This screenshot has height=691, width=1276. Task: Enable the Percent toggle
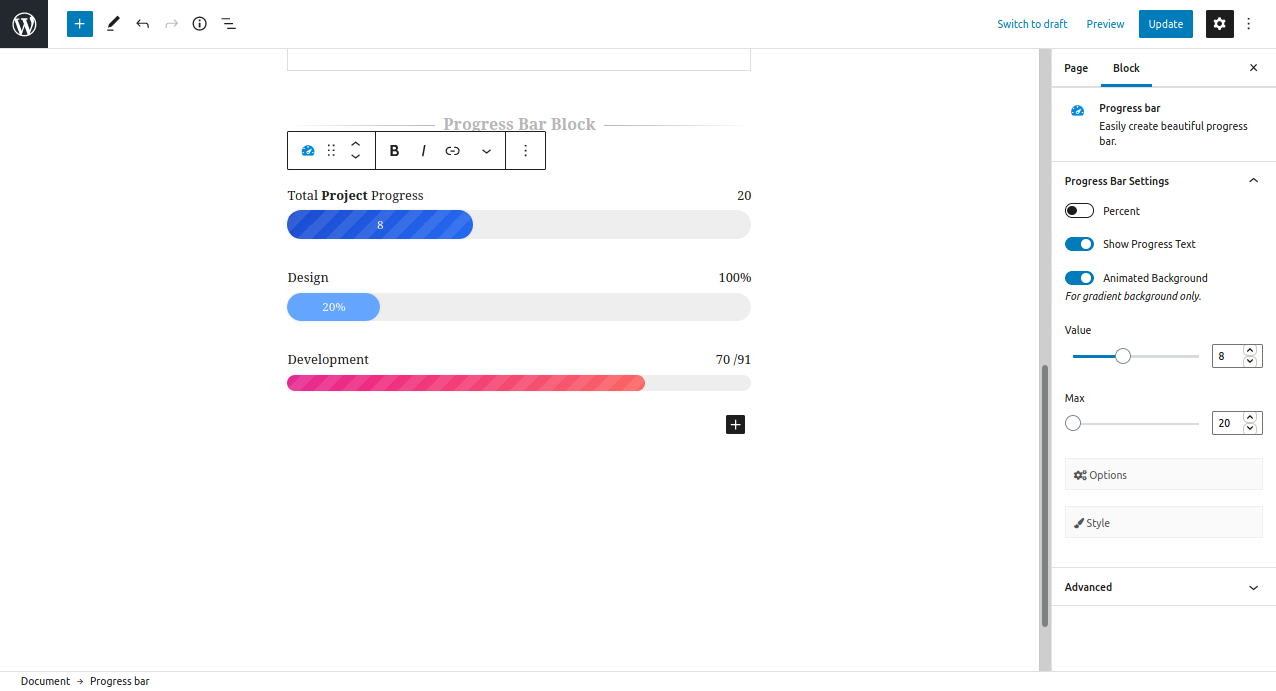click(1079, 211)
